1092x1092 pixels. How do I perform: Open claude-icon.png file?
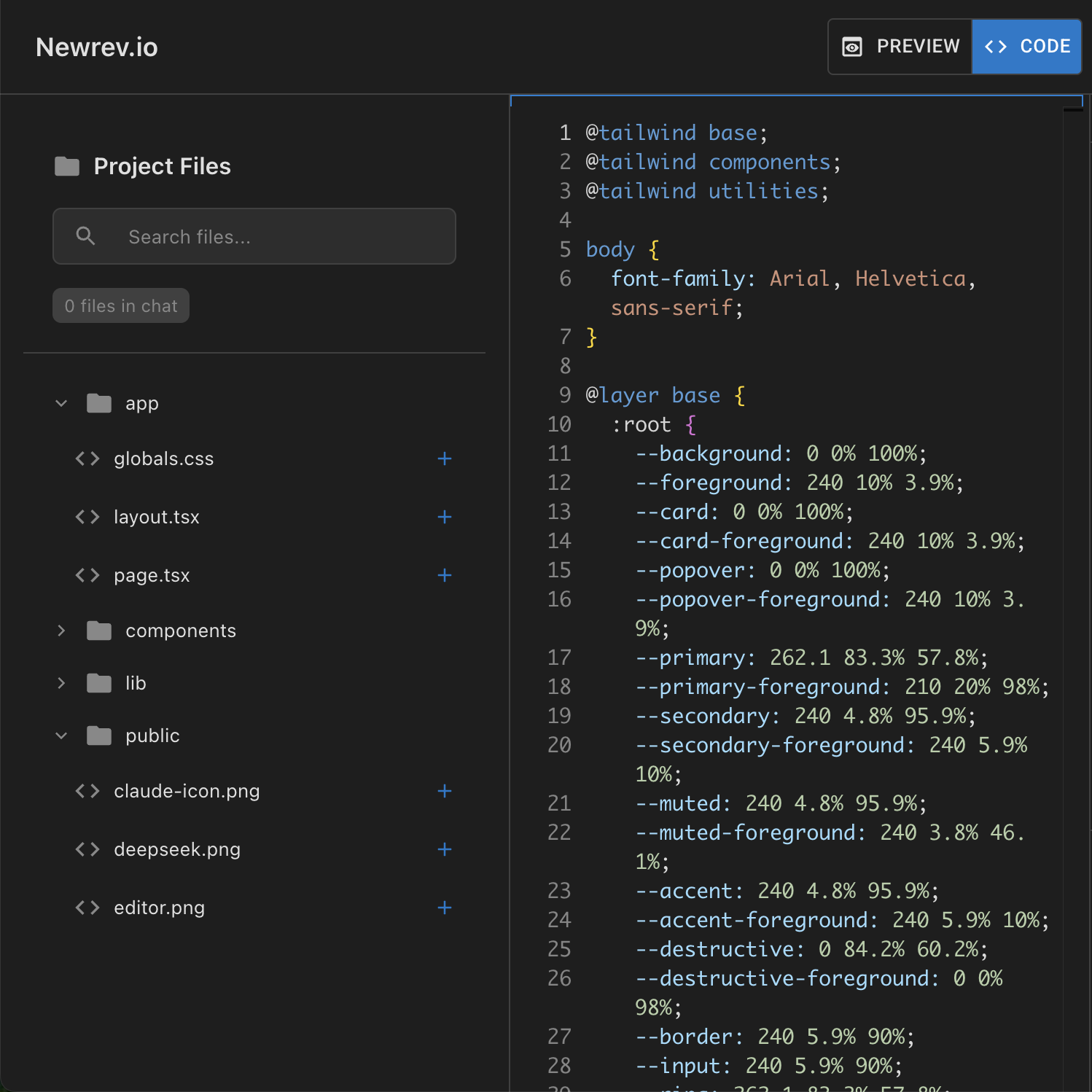(x=187, y=791)
